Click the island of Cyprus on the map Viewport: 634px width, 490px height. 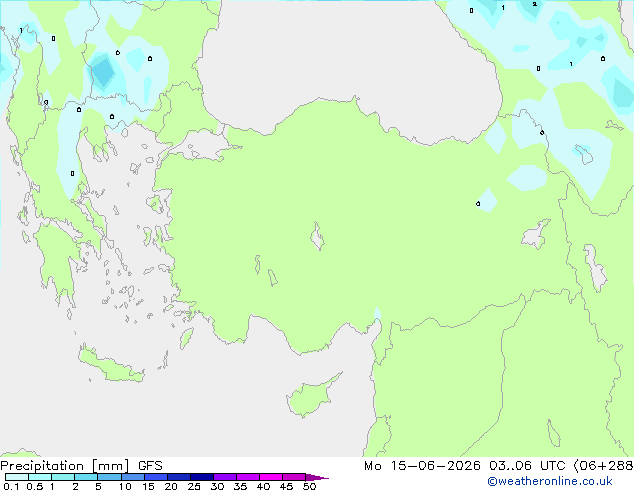311,397
